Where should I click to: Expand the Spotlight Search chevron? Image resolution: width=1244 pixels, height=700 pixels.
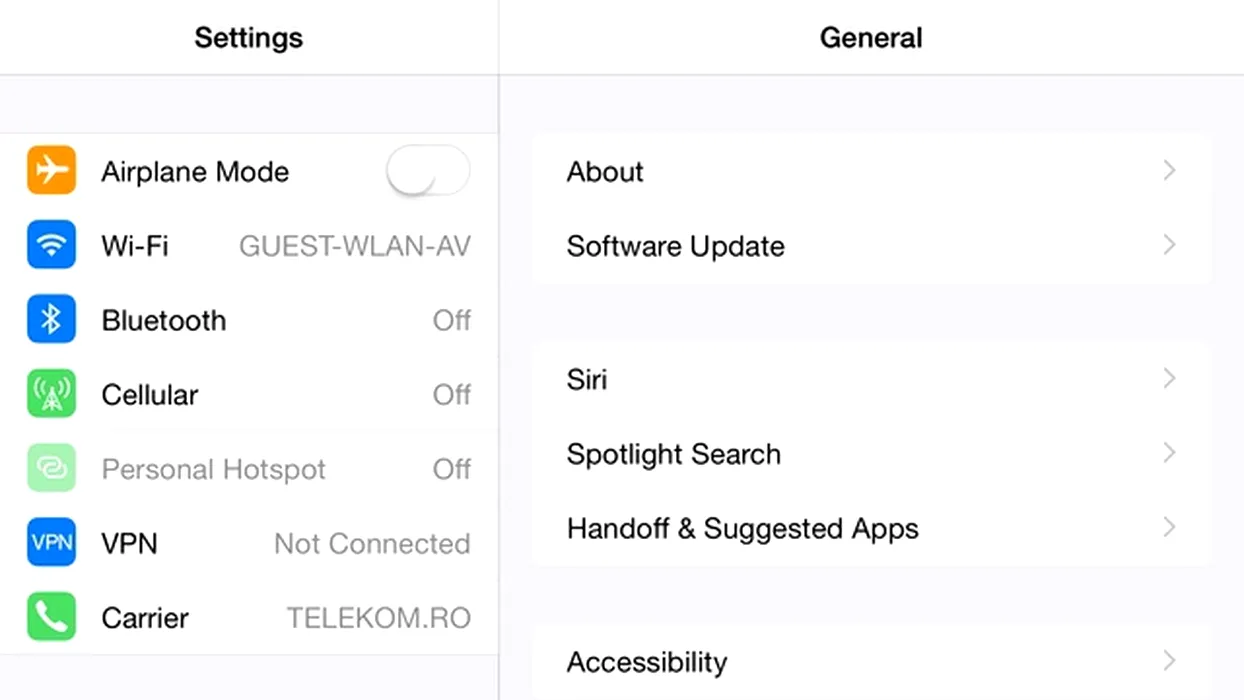1169,453
